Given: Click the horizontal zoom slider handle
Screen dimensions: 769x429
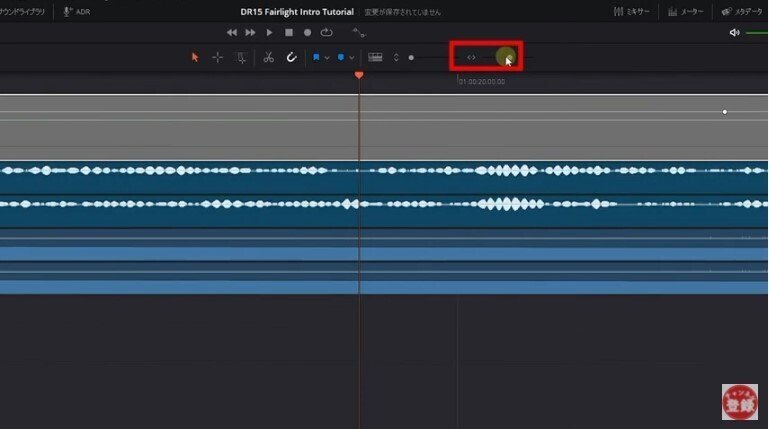Looking at the screenshot, I should (x=509, y=58).
